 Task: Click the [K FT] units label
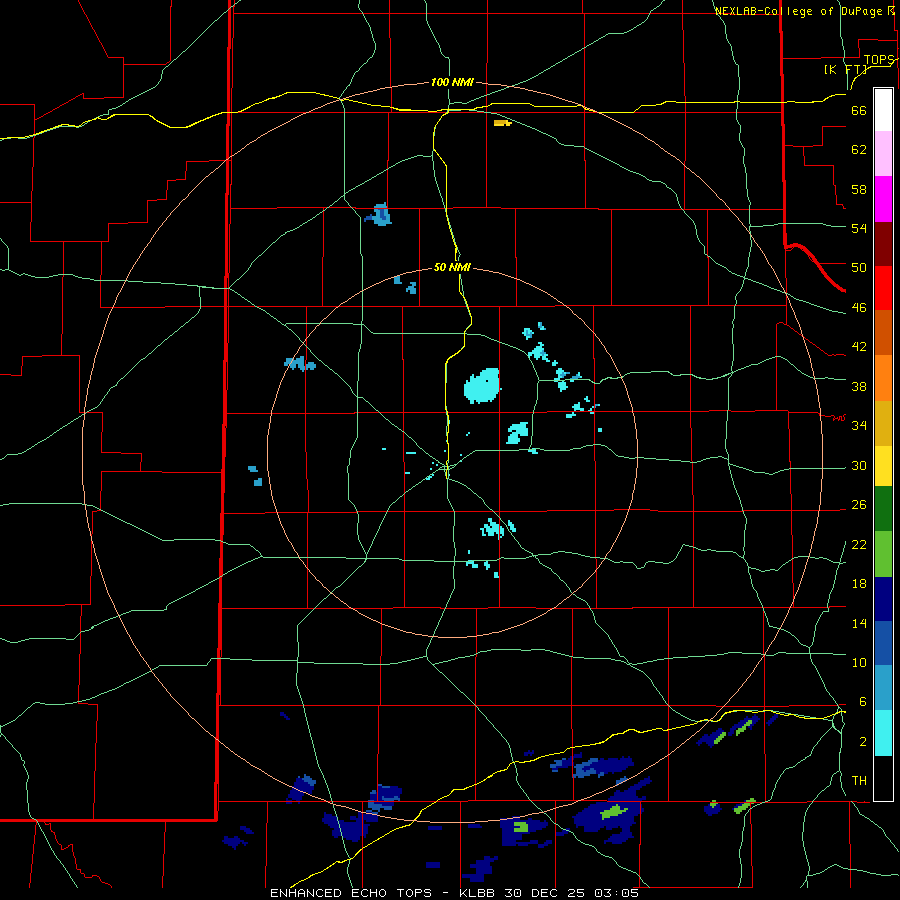[x=845, y=69]
